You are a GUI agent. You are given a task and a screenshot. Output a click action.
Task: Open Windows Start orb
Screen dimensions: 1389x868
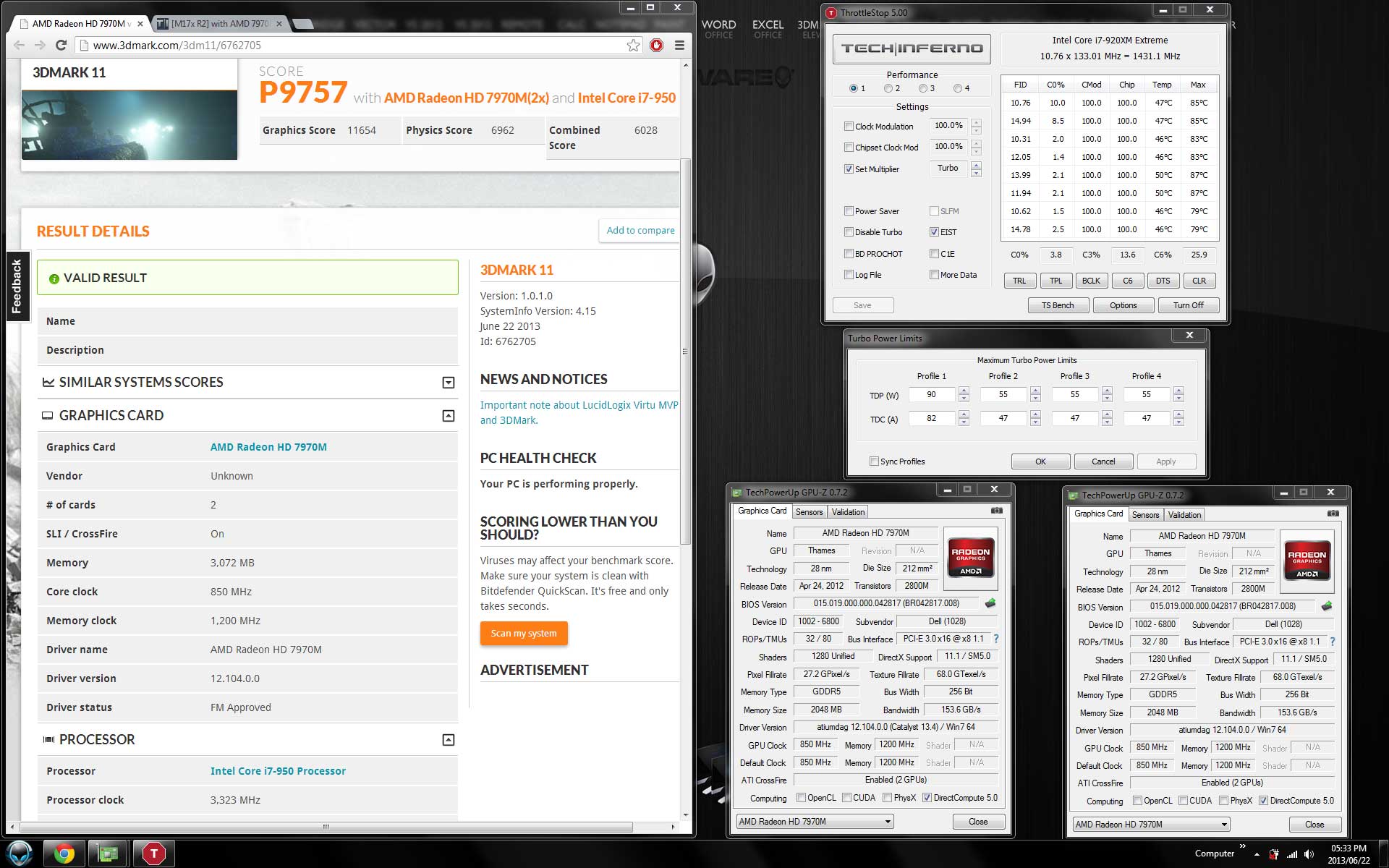pos(20,854)
